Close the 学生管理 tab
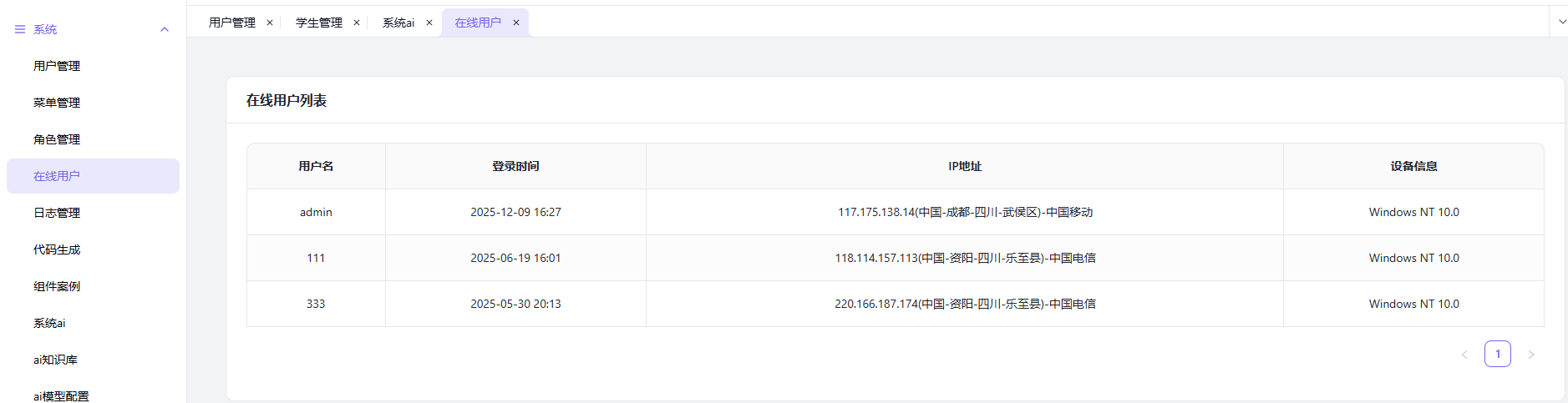This screenshot has height=403, width=1568. (357, 23)
